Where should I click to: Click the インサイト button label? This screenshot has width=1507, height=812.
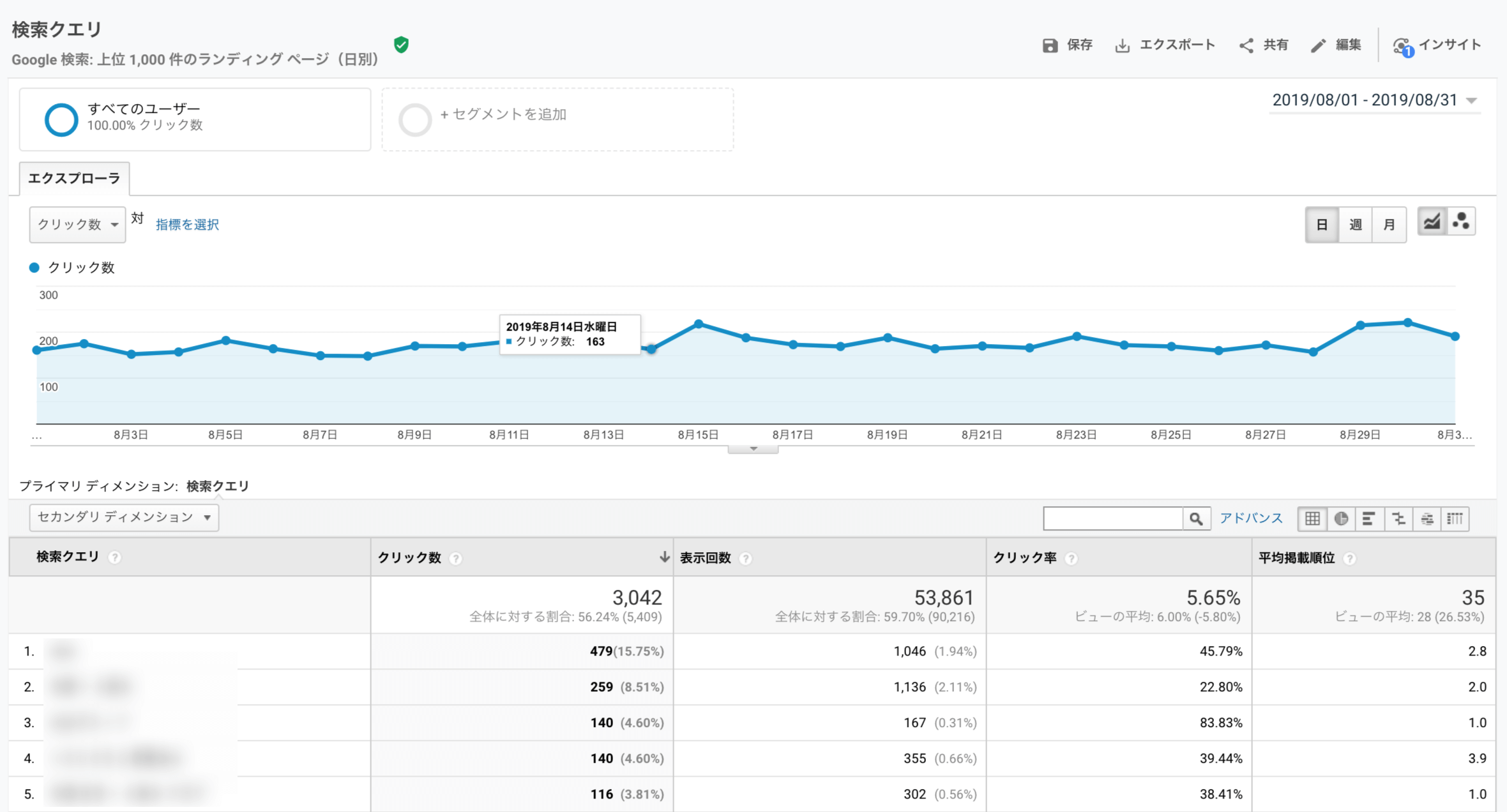pos(1450,45)
